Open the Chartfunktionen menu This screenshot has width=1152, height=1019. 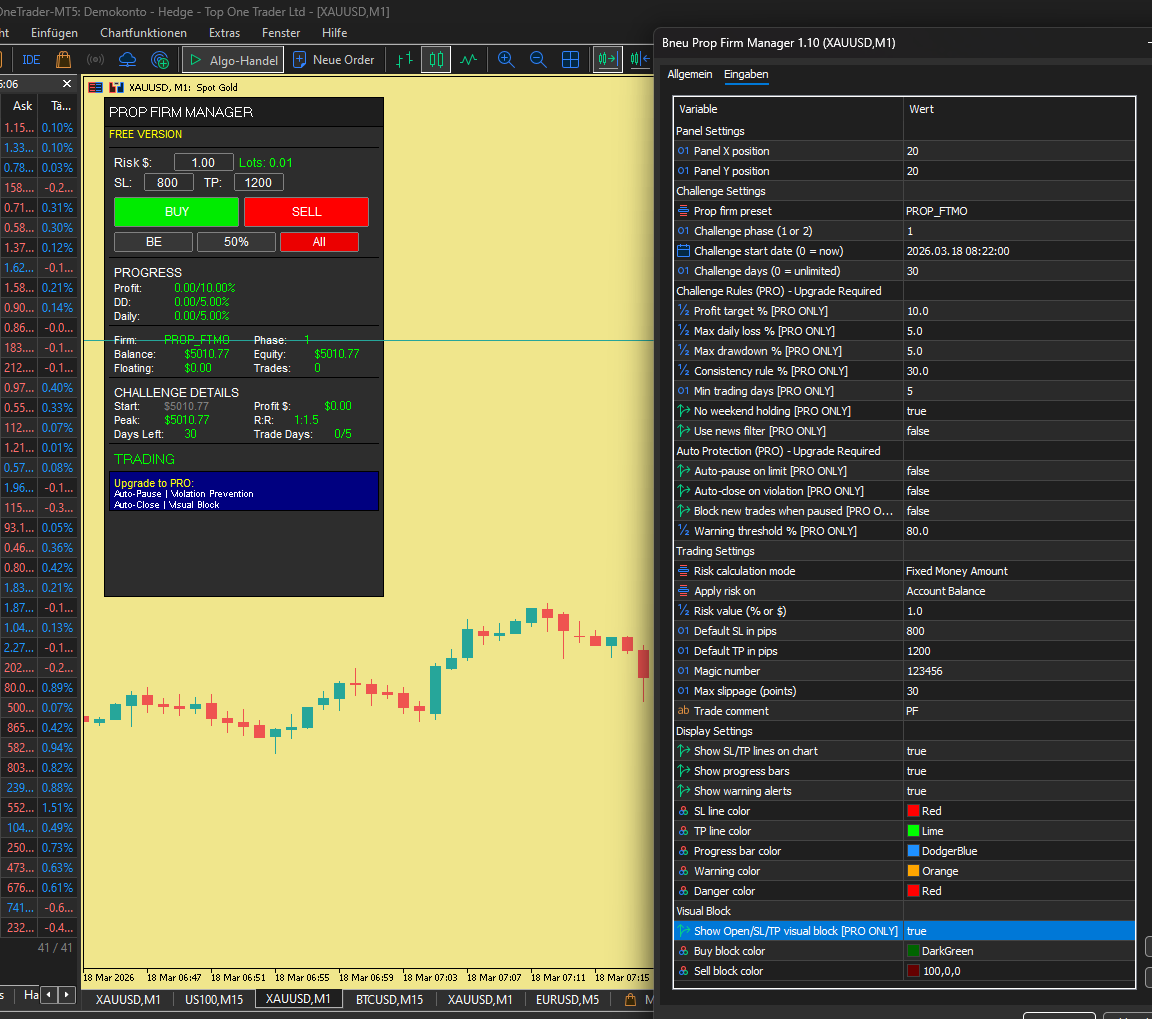click(x=143, y=33)
